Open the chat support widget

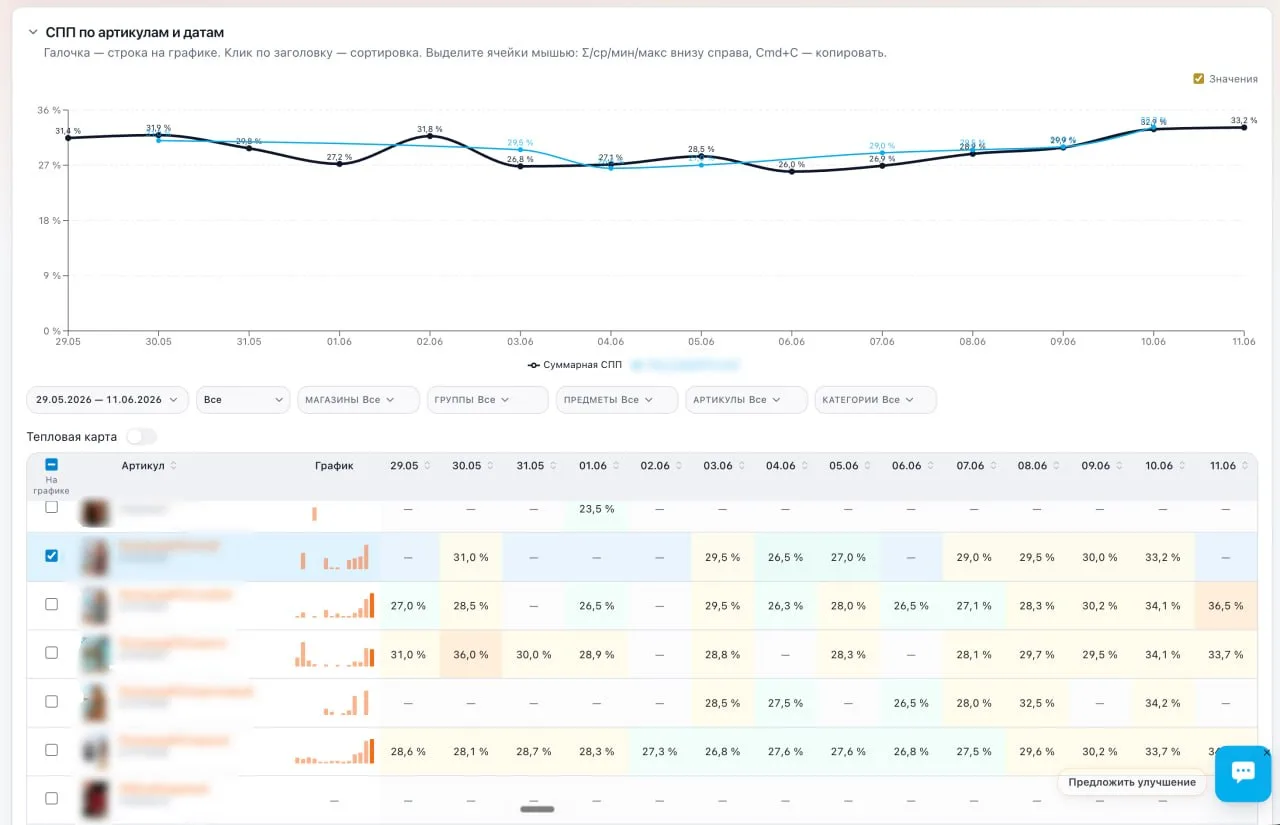coord(1243,772)
